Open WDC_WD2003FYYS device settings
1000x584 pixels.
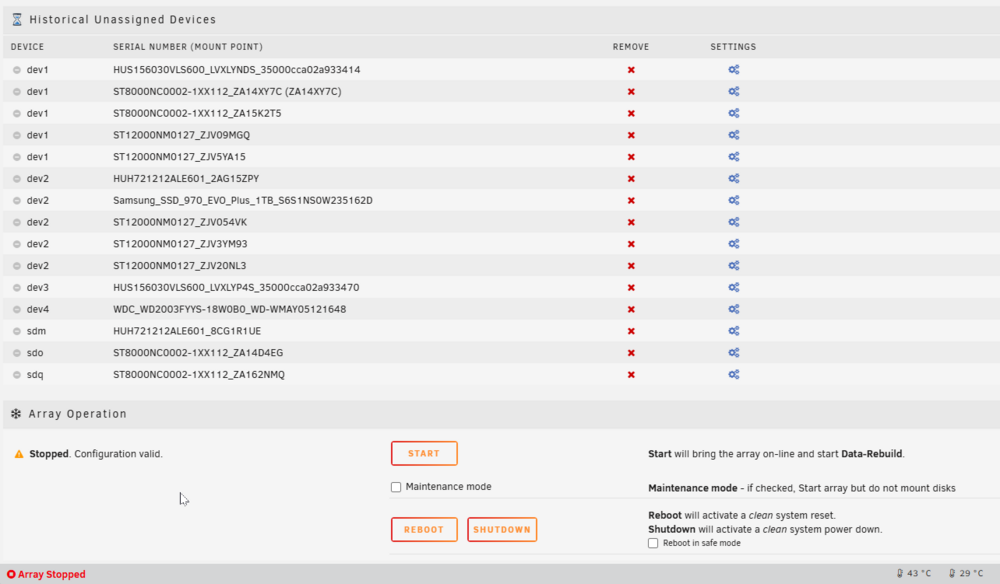pyautogui.click(x=733, y=309)
